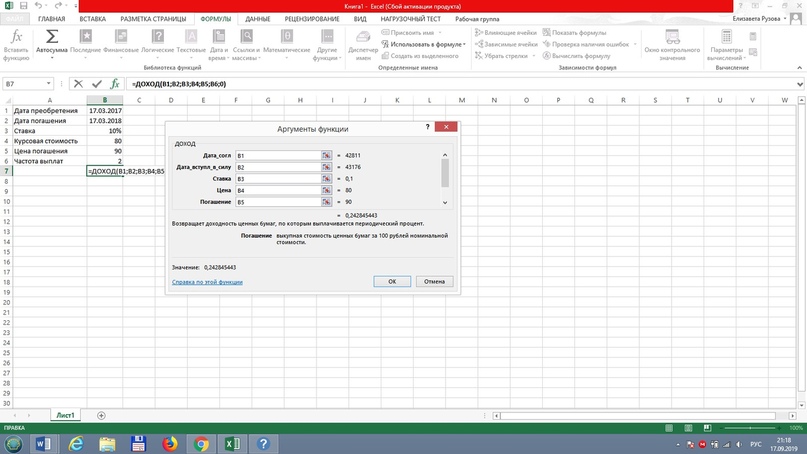This screenshot has height=454, width=807.
Task: Expand the formula bar with the chevron
Action: [799, 84]
